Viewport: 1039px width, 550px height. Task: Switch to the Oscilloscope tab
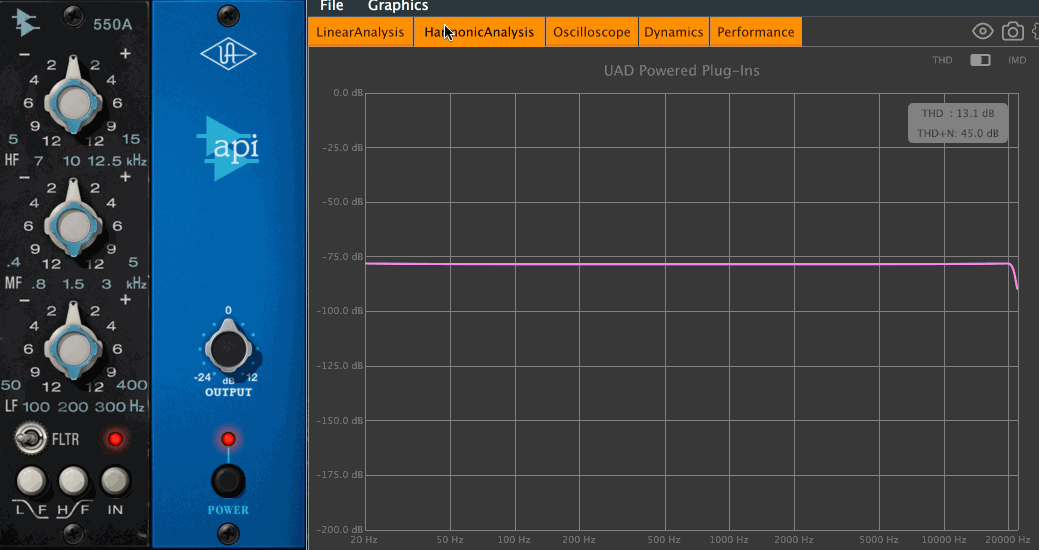click(x=592, y=32)
